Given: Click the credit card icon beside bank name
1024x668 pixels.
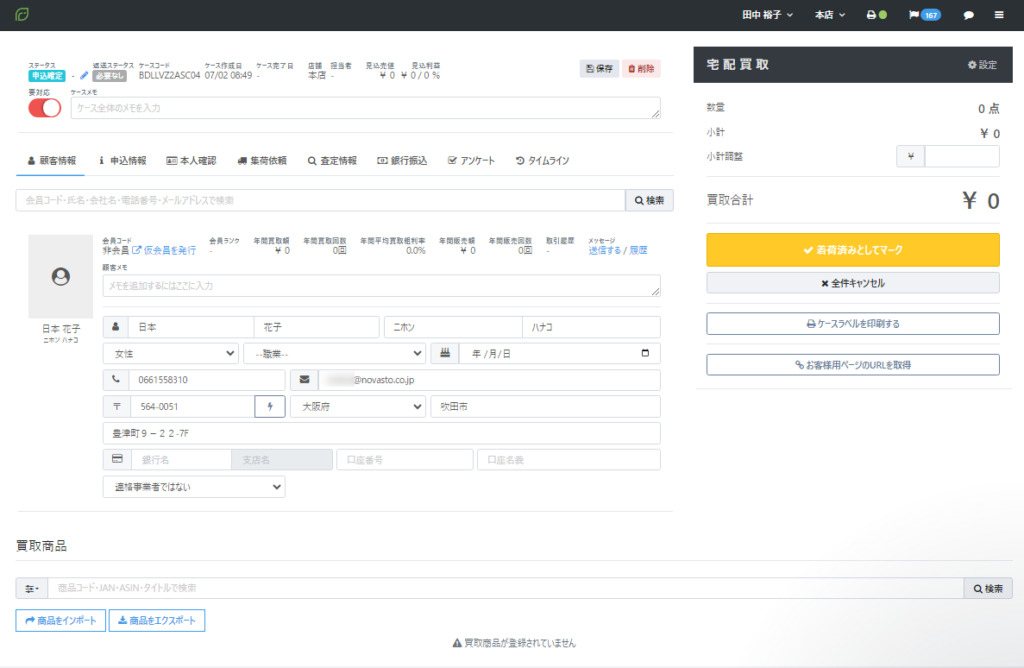Looking at the screenshot, I should pos(118,459).
